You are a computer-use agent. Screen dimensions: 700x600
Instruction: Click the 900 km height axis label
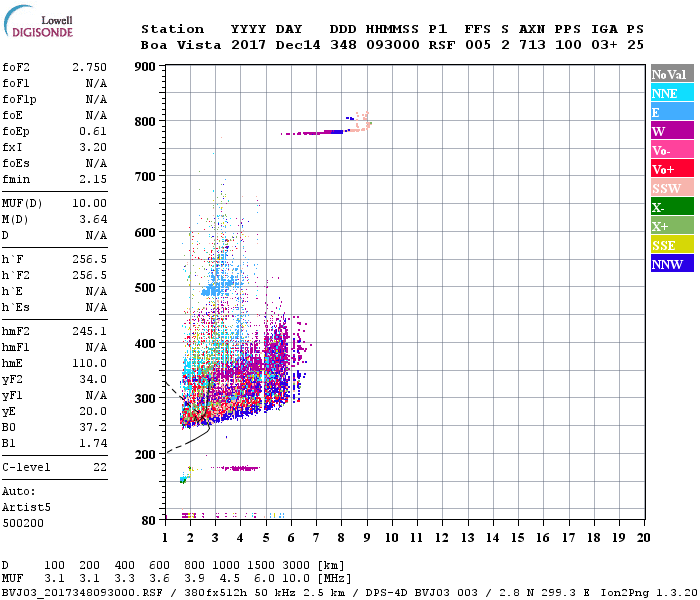coord(145,67)
